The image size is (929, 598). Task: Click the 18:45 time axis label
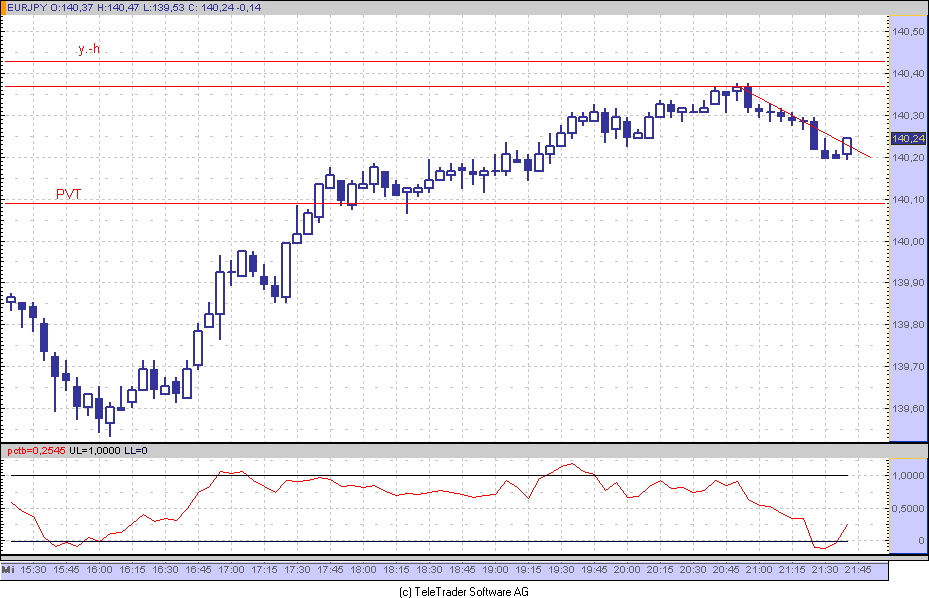tap(462, 570)
